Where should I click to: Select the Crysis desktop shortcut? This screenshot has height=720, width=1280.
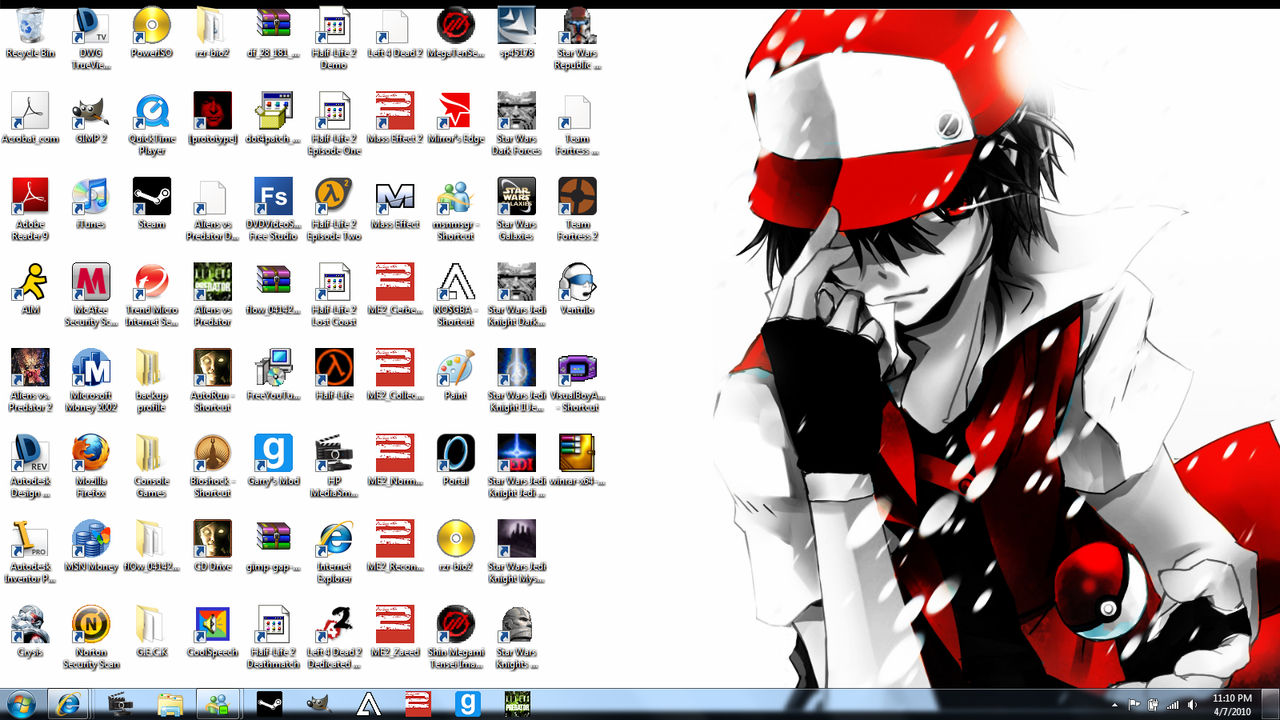(x=30, y=631)
